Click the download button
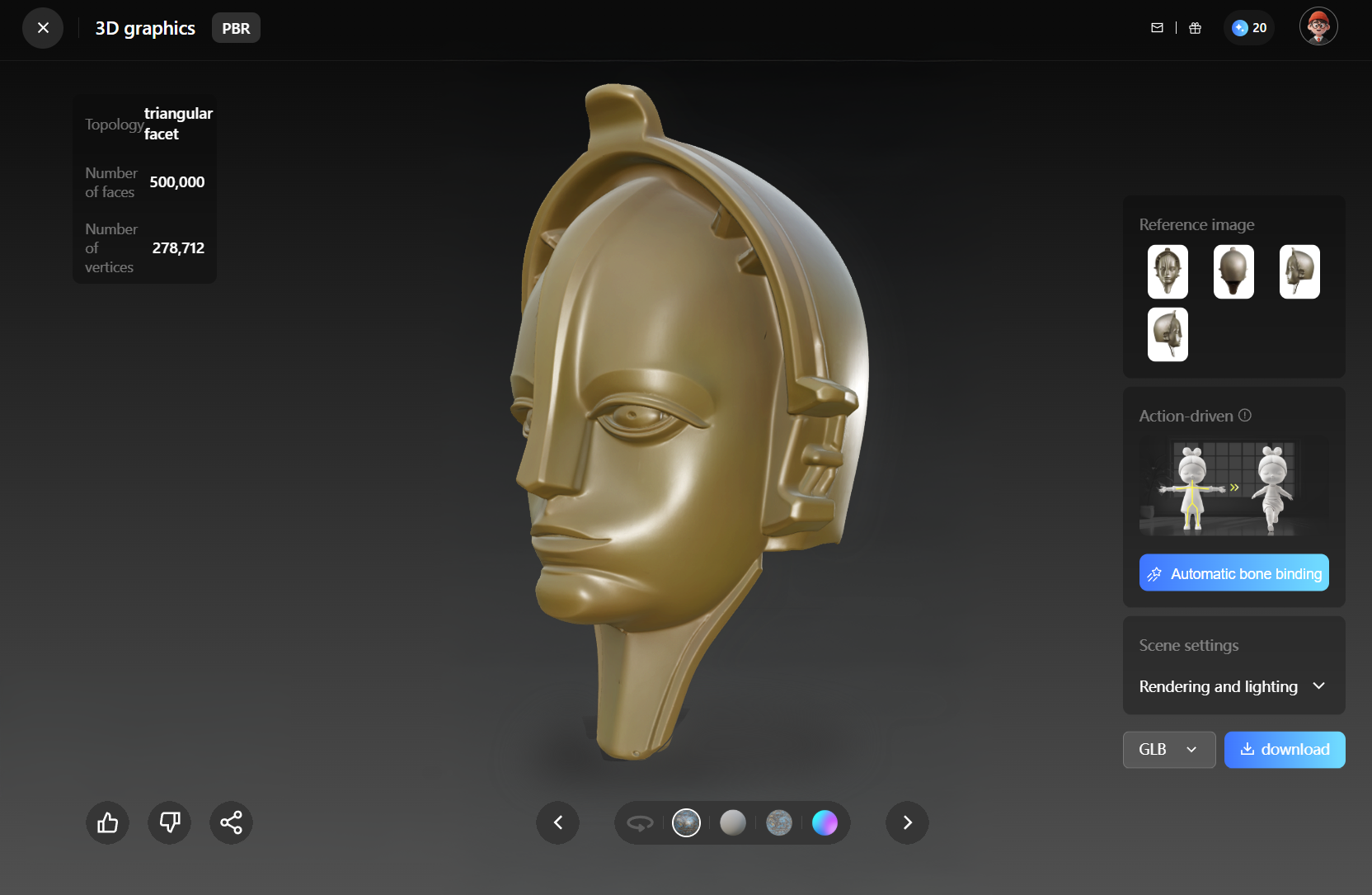The height and width of the screenshot is (895, 1372). coord(1284,750)
